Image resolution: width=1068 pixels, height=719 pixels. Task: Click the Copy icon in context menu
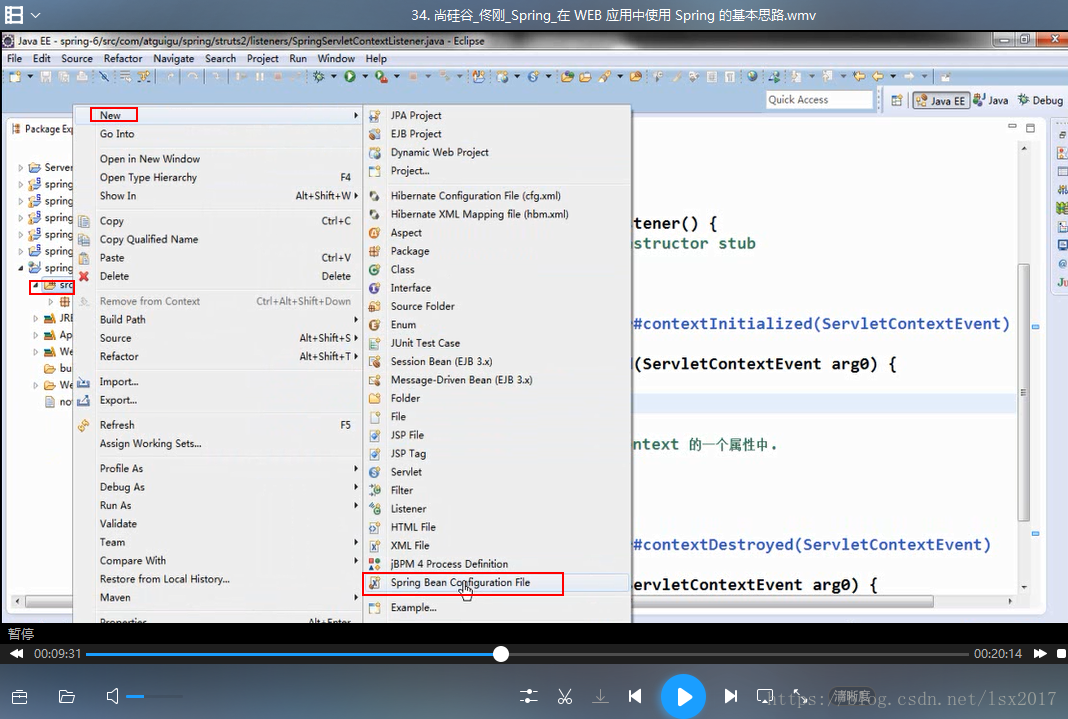(84, 221)
